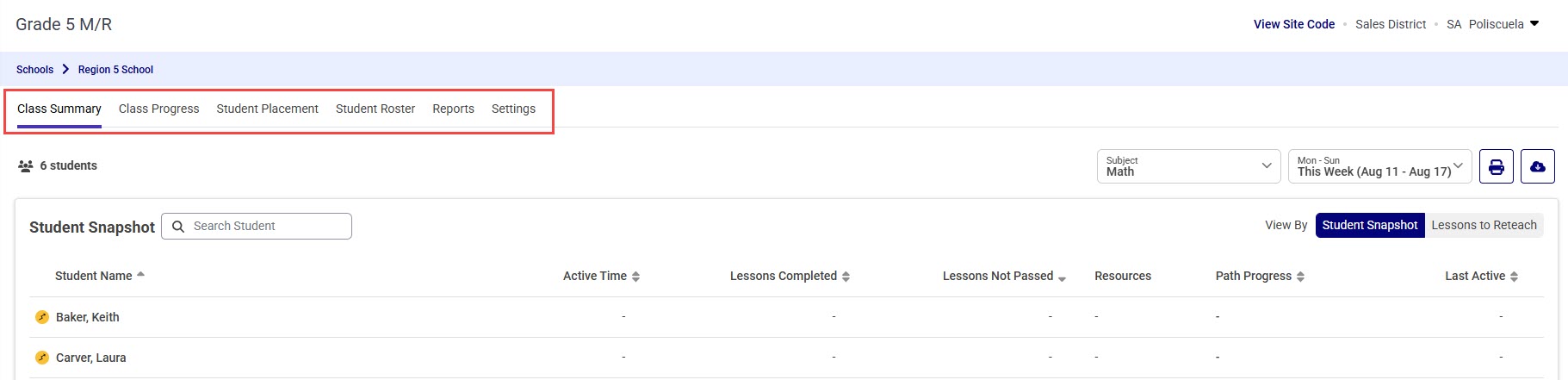Sort by Path Progress column arrows
The height and width of the screenshot is (380, 1568).
[x=1300, y=277]
